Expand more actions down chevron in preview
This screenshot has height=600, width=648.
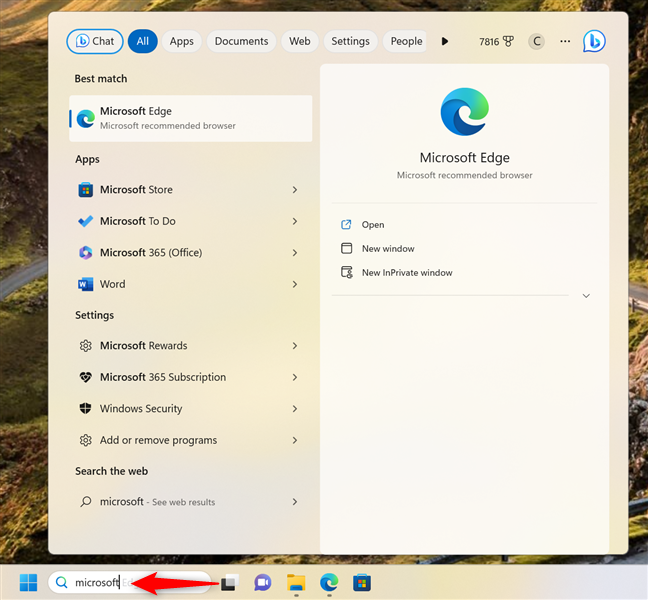click(586, 296)
